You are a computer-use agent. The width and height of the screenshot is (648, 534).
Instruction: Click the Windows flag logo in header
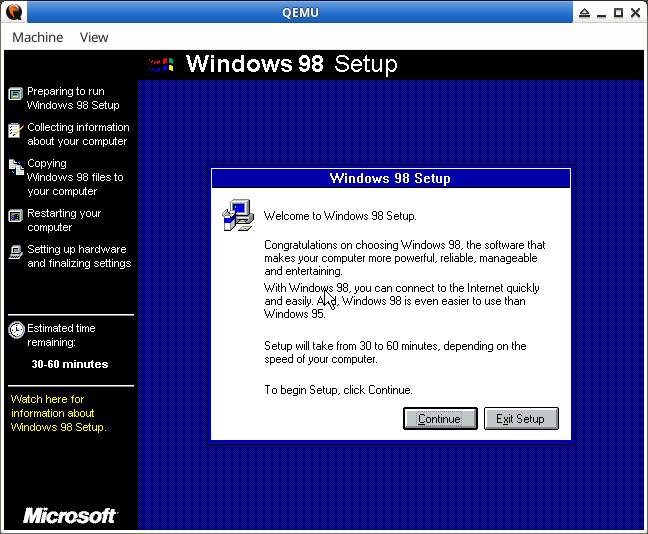click(x=162, y=65)
